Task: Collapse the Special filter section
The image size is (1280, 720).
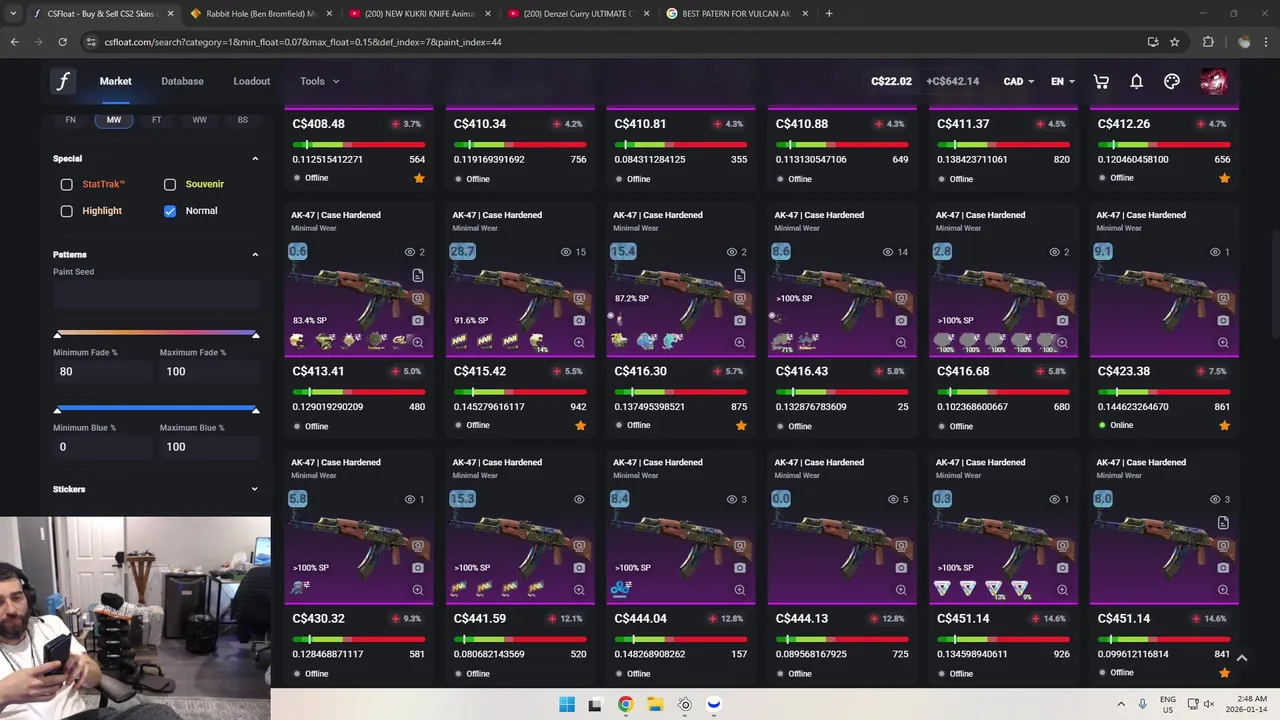Action: pos(255,158)
